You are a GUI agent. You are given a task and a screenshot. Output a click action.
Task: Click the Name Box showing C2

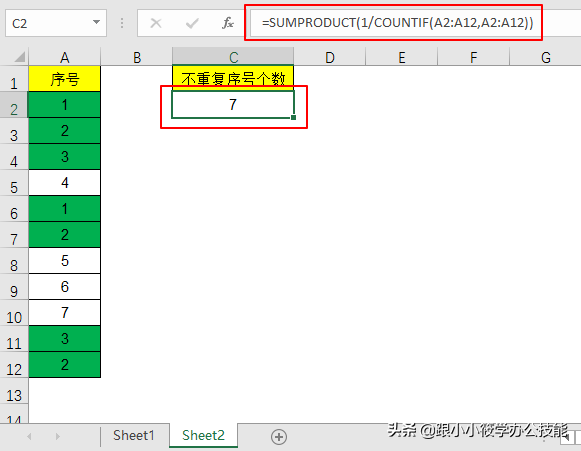(56, 23)
